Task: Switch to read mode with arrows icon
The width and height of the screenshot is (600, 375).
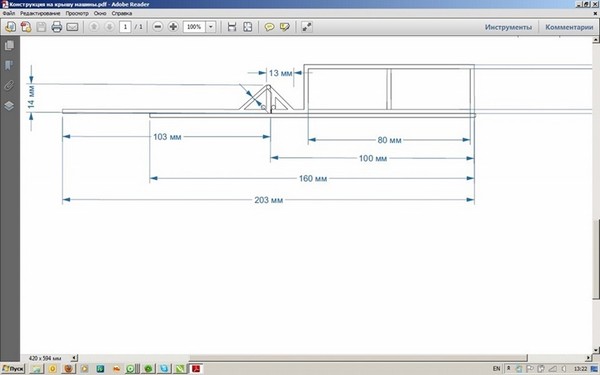Action: point(307,27)
